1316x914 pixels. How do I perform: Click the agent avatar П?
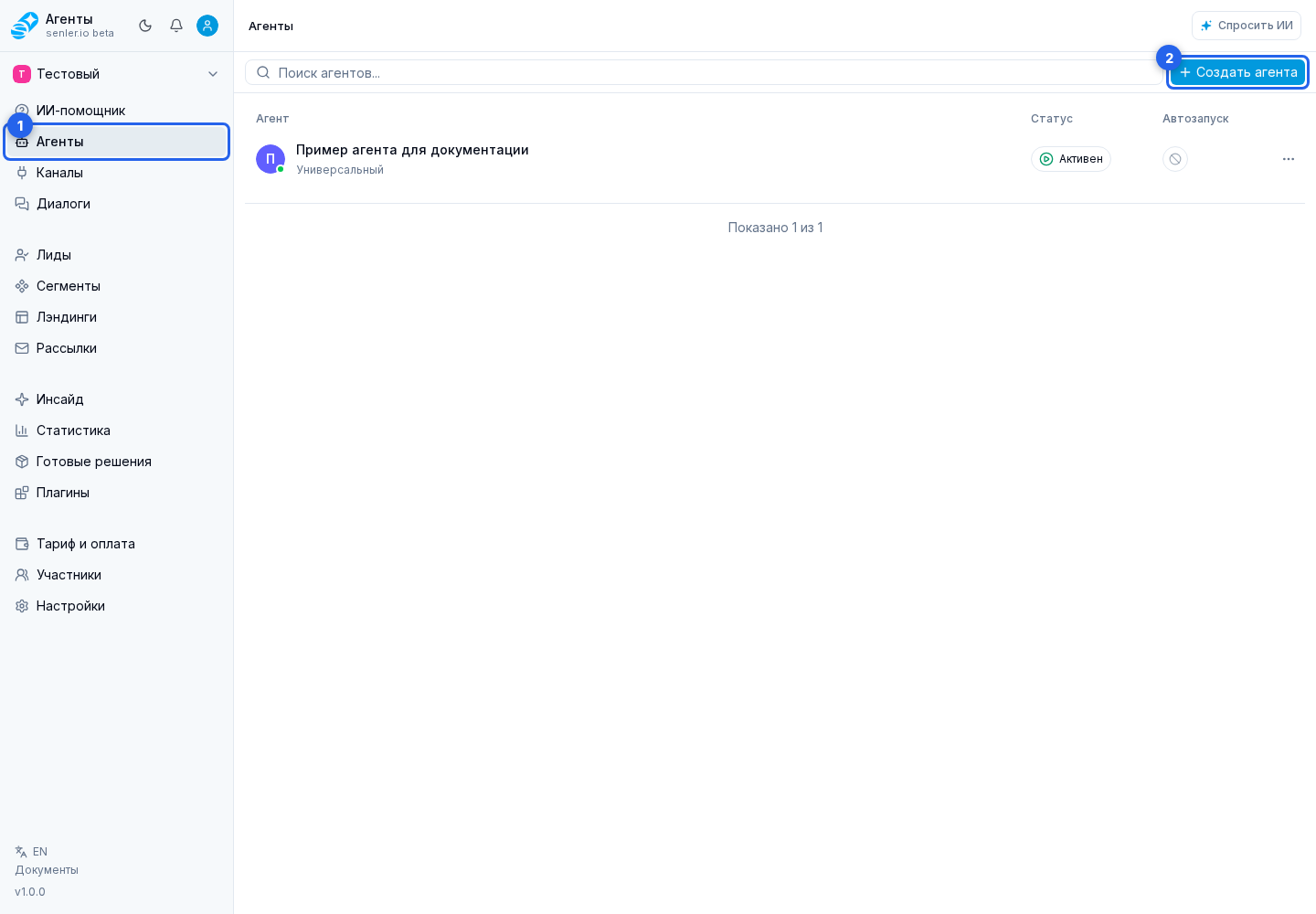[x=271, y=159]
